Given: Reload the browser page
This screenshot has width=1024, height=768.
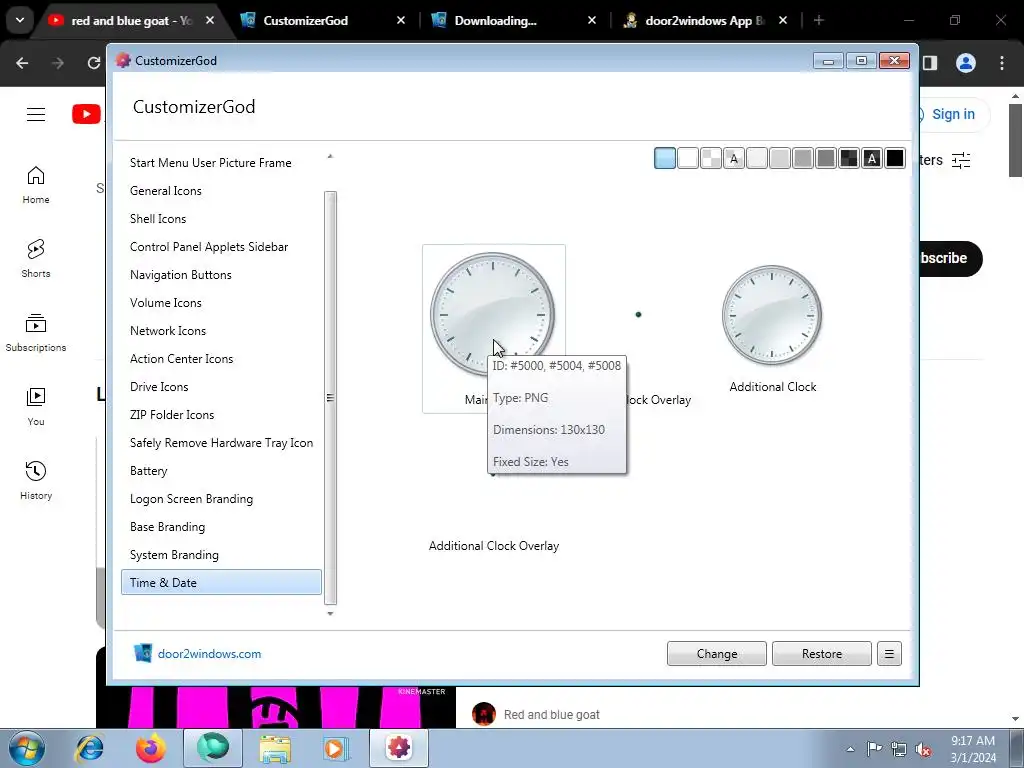Looking at the screenshot, I should coord(94,63).
